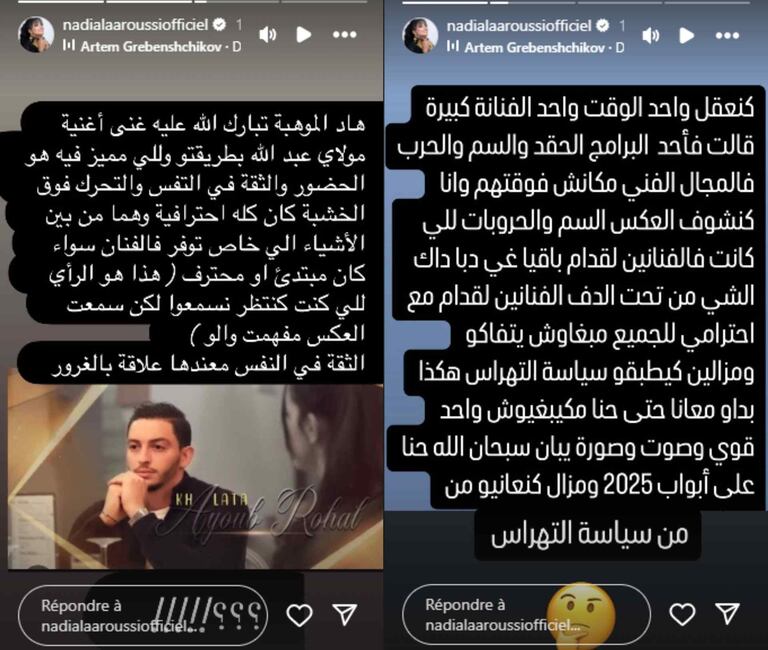
Task: Mute sound on the left story
Action: coord(267,35)
